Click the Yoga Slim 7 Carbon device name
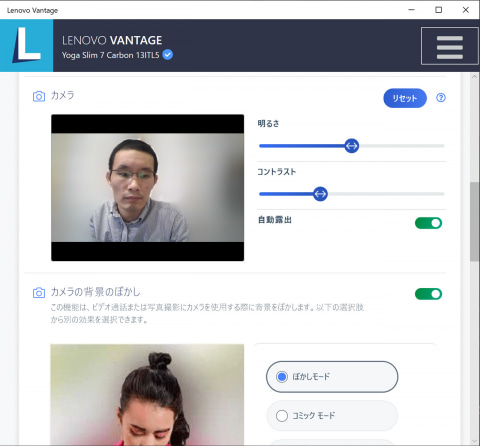The image size is (480, 446). pos(110,55)
